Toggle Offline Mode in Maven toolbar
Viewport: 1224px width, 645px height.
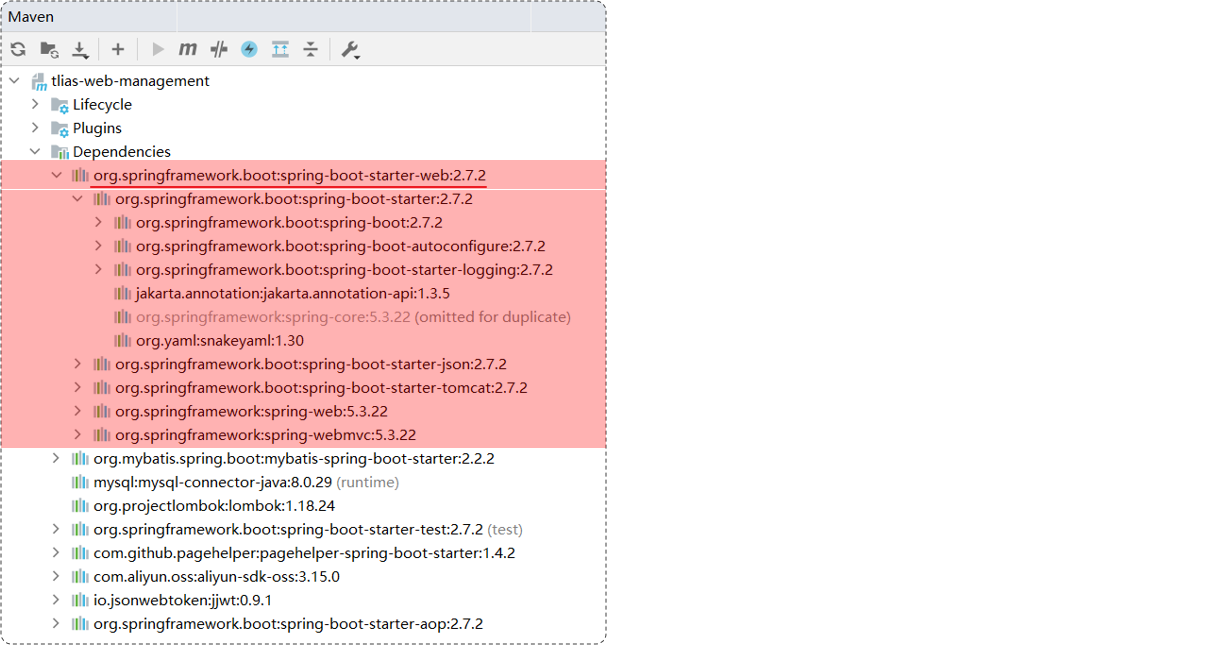[x=219, y=49]
